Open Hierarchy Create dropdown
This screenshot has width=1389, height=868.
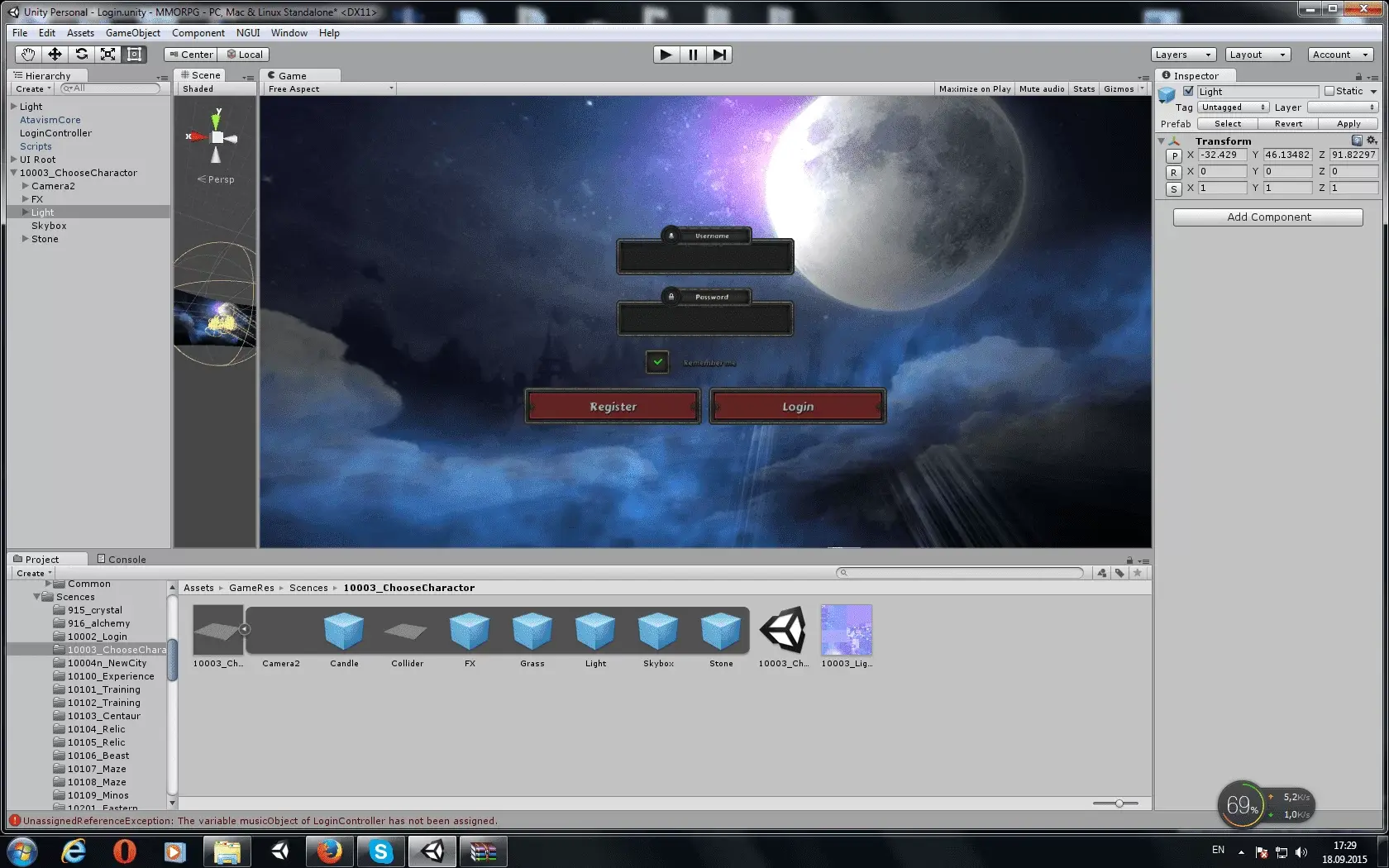pyautogui.click(x=33, y=89)
